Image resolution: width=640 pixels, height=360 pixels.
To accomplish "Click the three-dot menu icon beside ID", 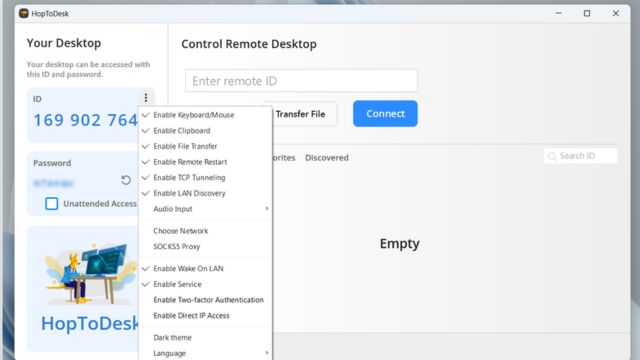I will tap(146, 98).
